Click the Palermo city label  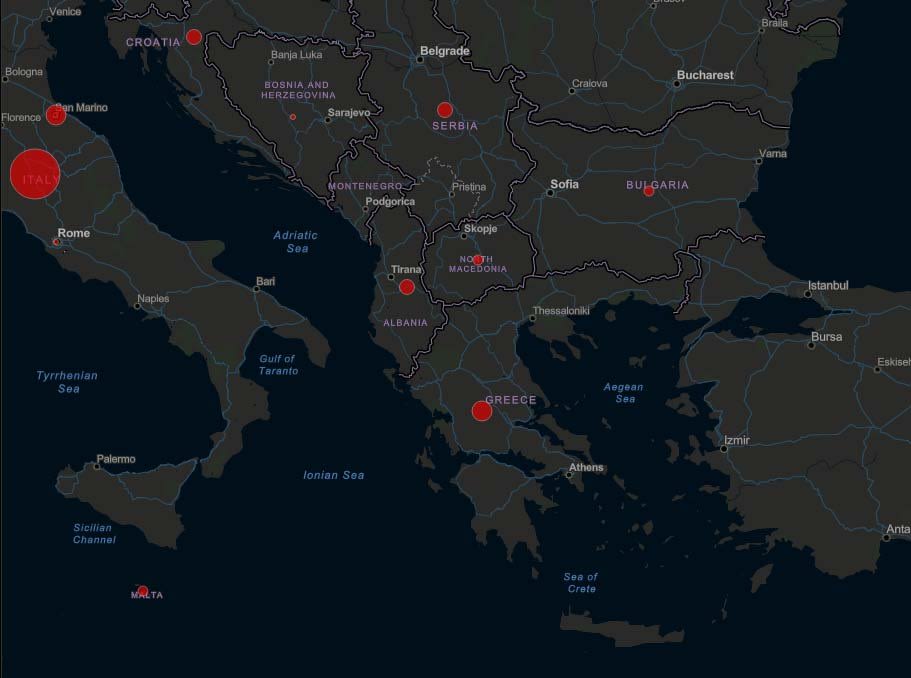115,459
